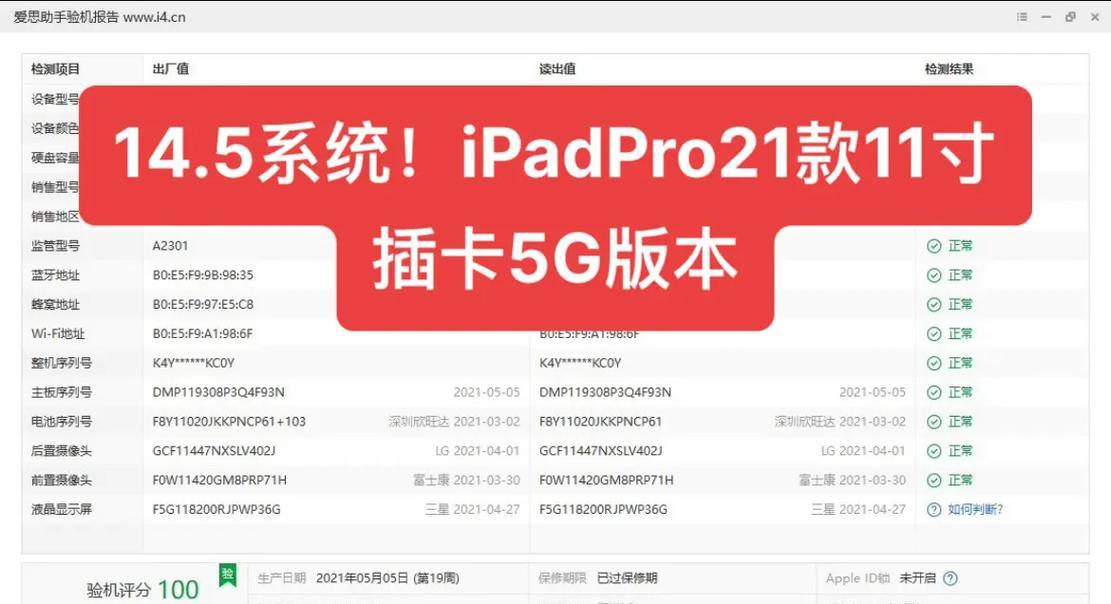
Task: Select the 蓝牙地址 row label
Action: point(55,275)
